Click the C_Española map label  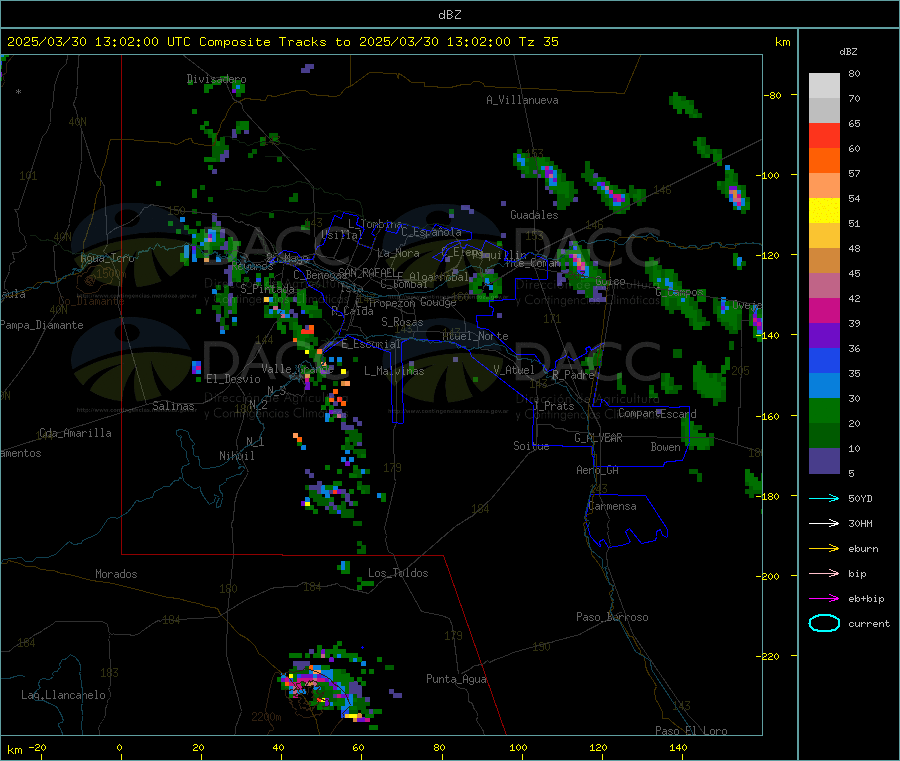click(x=432, y=232)
